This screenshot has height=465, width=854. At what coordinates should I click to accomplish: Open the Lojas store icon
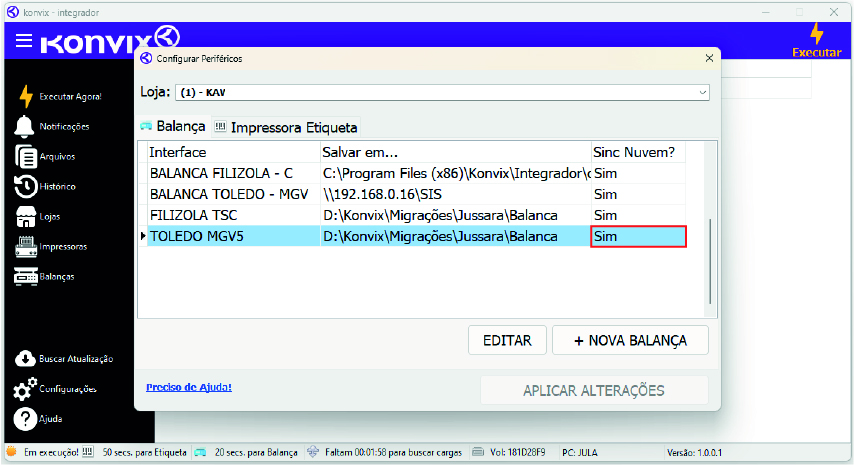[26, 217]
